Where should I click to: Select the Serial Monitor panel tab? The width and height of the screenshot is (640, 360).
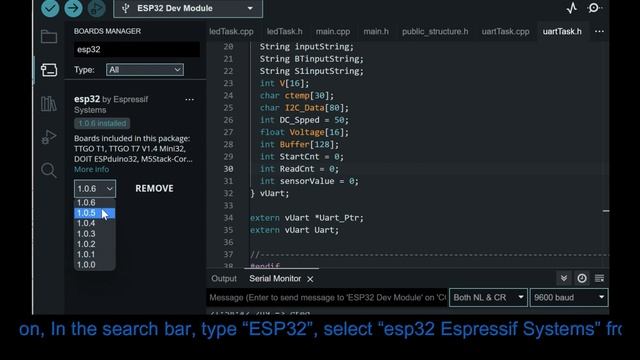click(275, 279)
